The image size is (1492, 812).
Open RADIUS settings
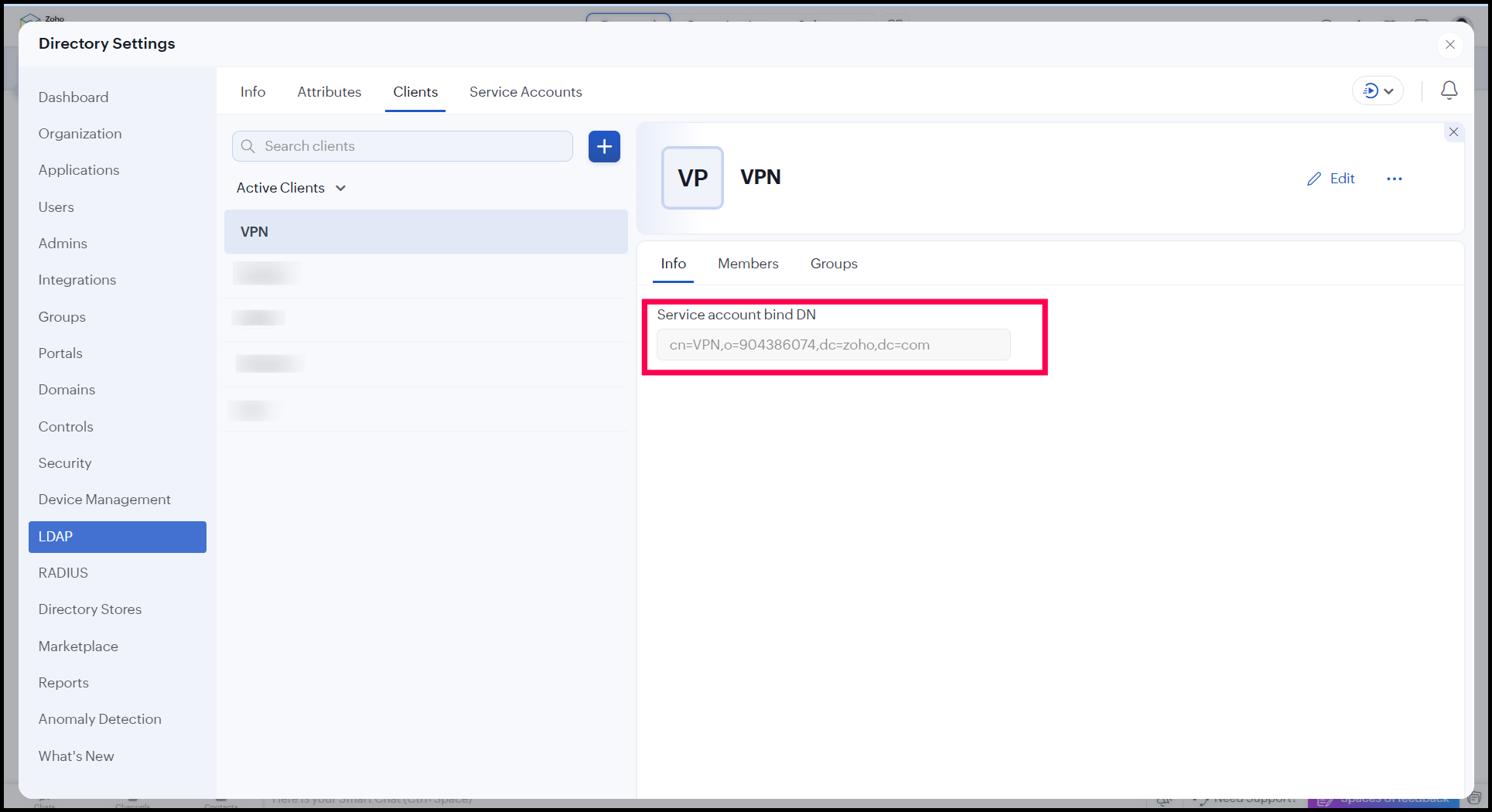pyautogui.click(x=63, y=573)
